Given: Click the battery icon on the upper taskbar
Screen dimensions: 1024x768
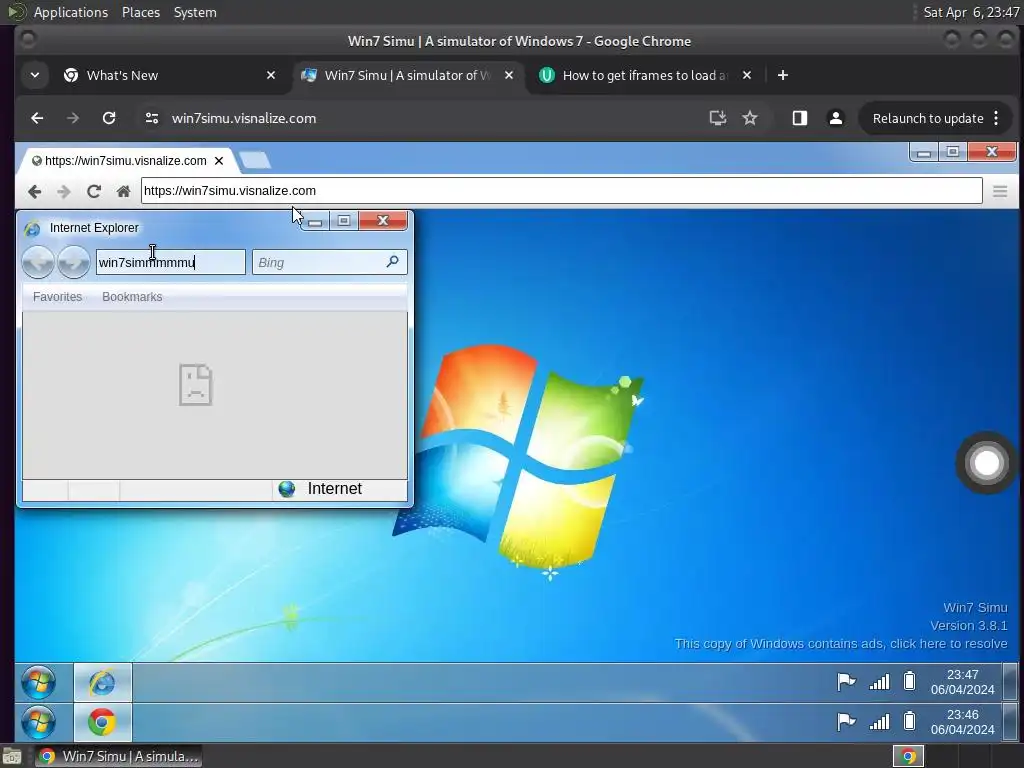Looking at the screenshot, I should 910,681.
